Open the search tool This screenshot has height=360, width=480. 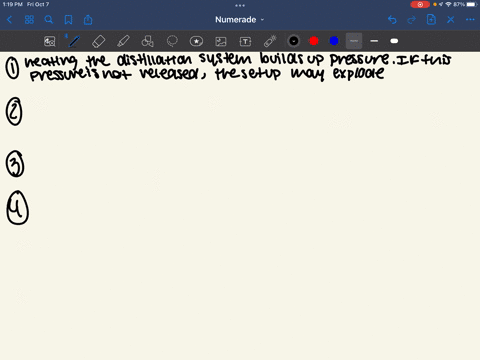[49, 20]
